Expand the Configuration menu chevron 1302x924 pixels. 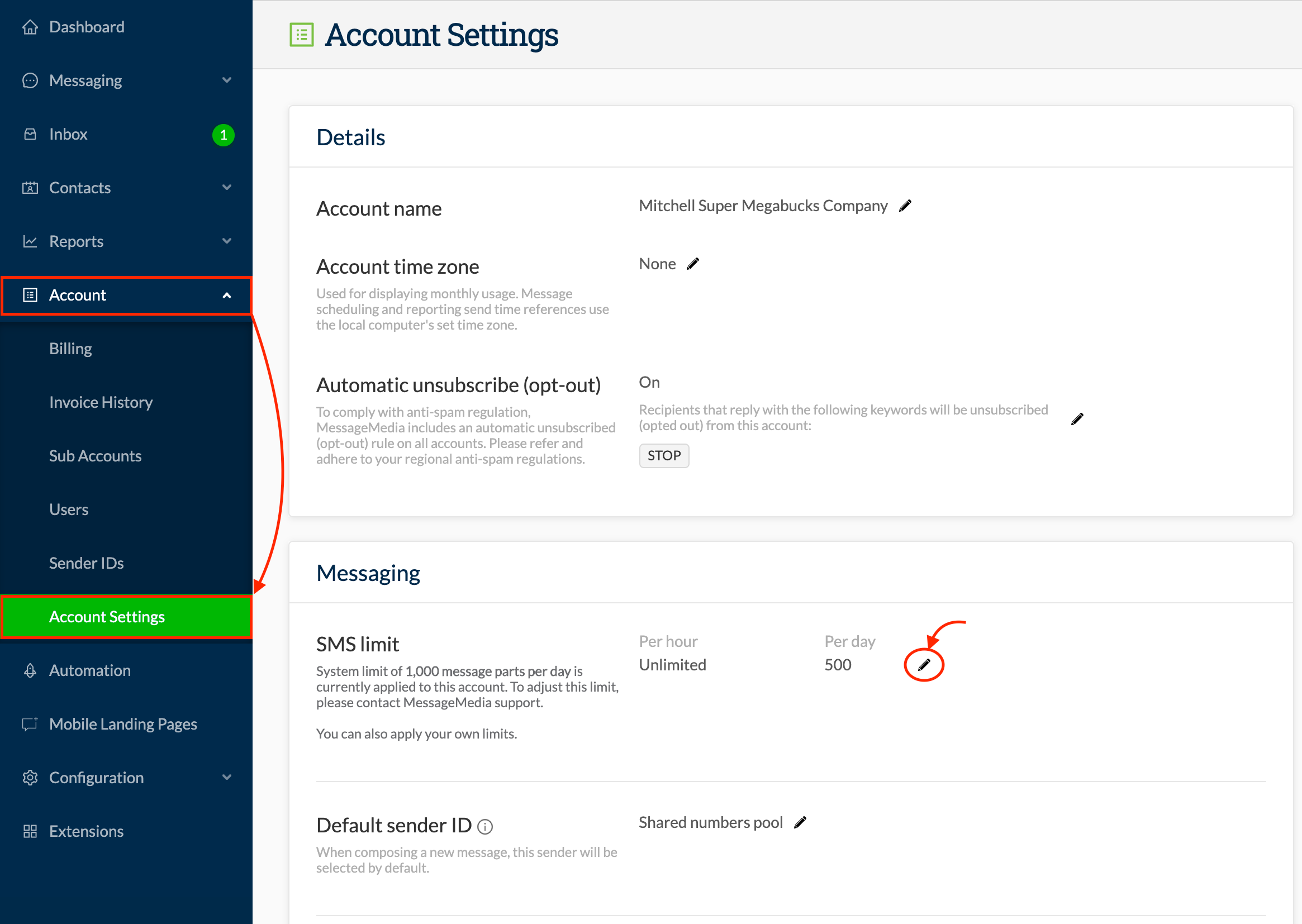click(x=226, y=777)
